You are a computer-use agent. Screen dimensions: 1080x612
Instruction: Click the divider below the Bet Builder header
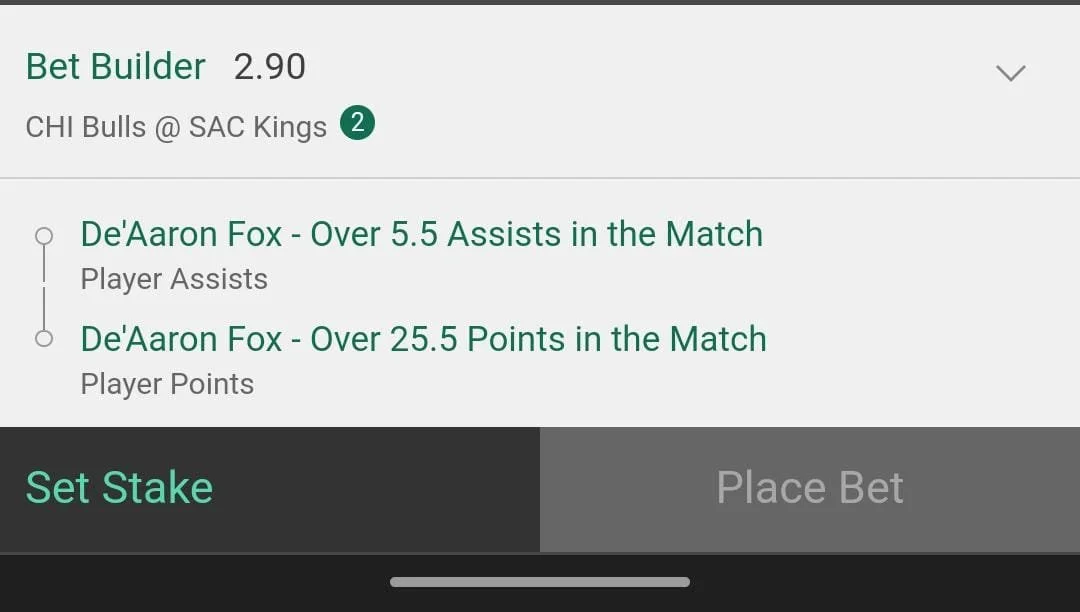540,178
